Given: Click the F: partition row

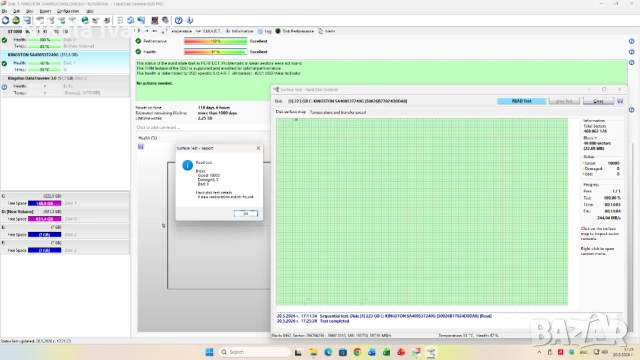Looking at the screenshot, I should pyautogui.click(x=65, y=247).
